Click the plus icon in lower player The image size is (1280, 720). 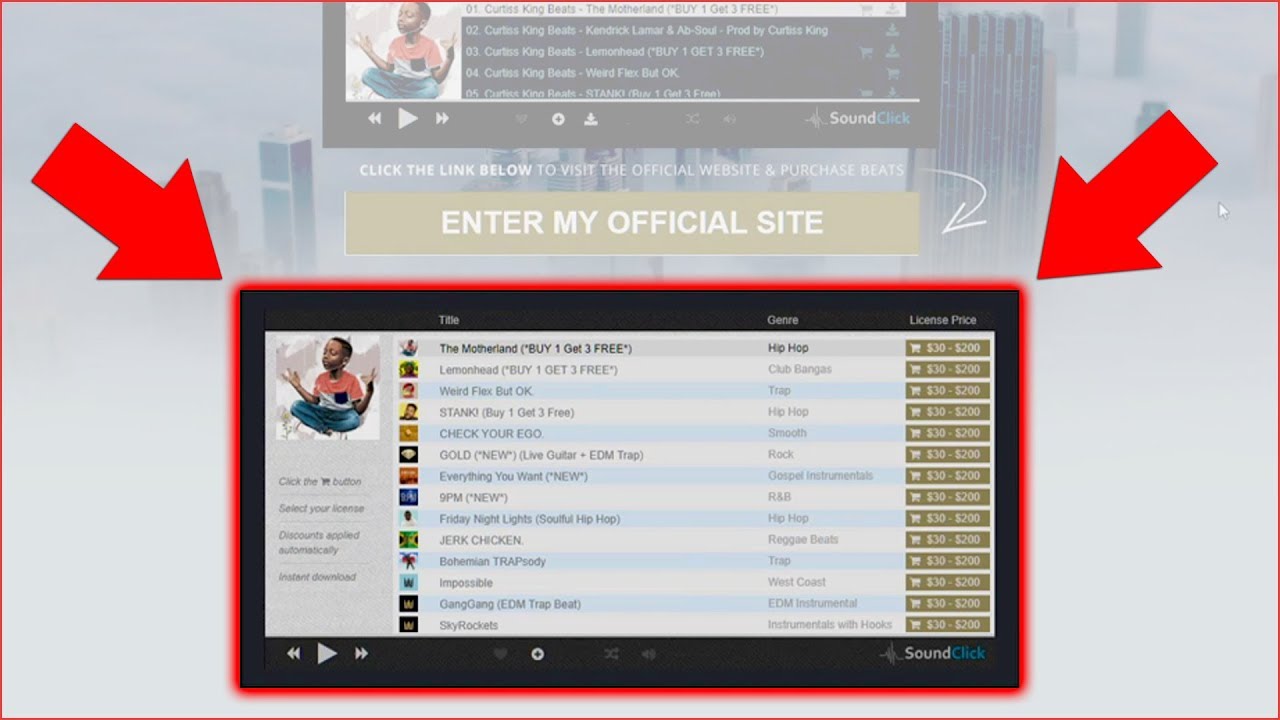point(538,654)
